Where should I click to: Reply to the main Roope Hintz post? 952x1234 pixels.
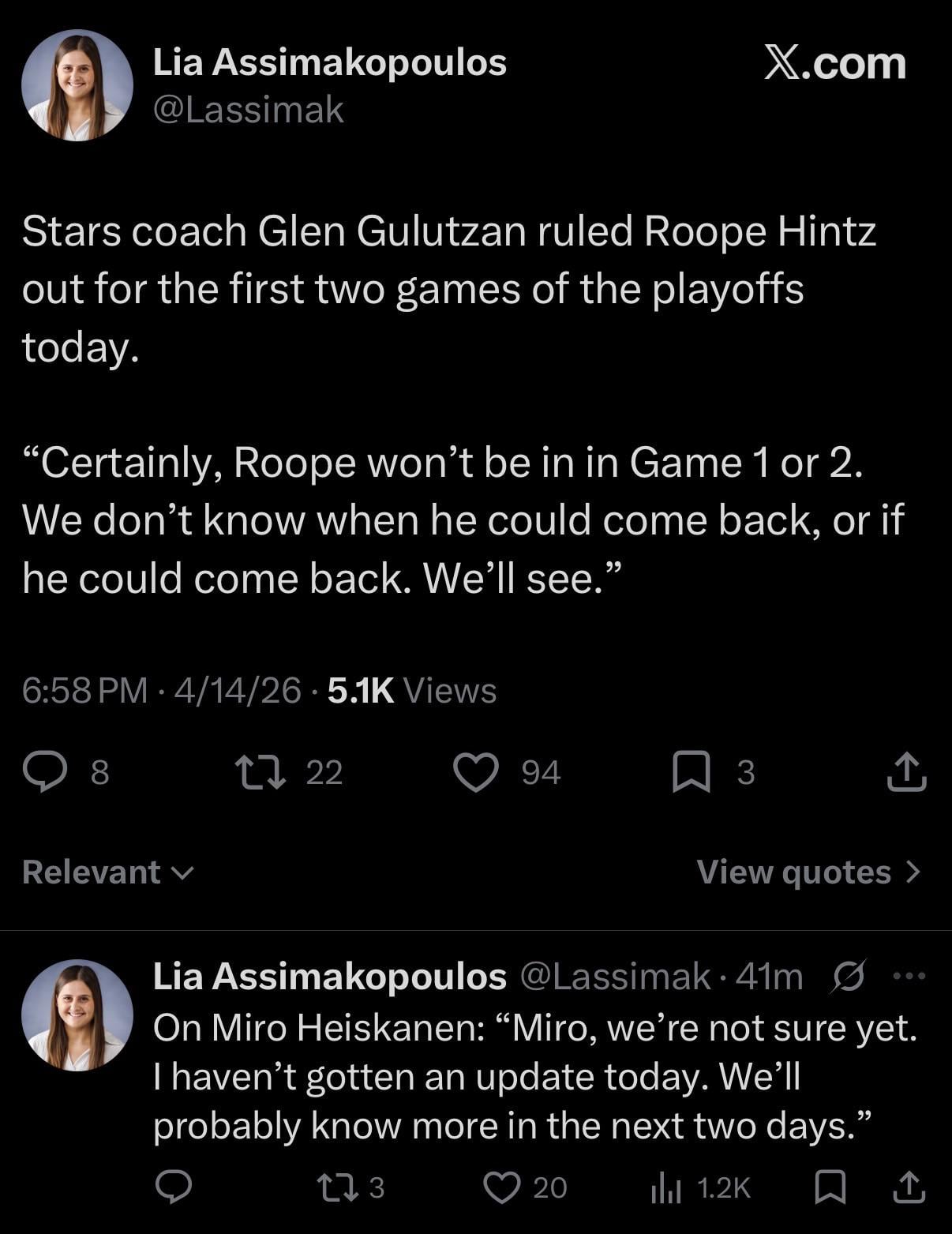pos(44,771)
